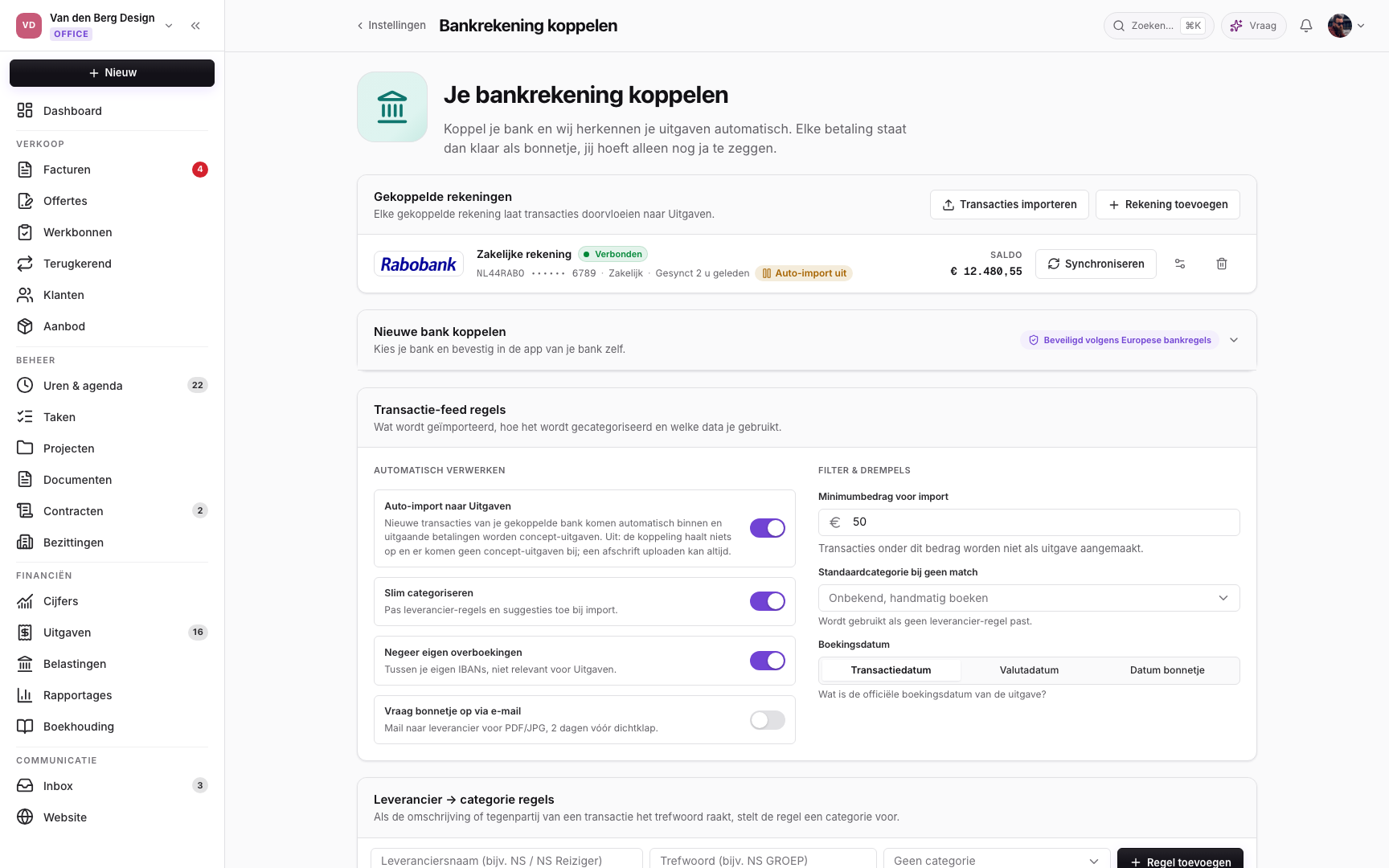Open the Geen categorie dropdown
The width and height of the screenshot is (1389, 868).
997,861
